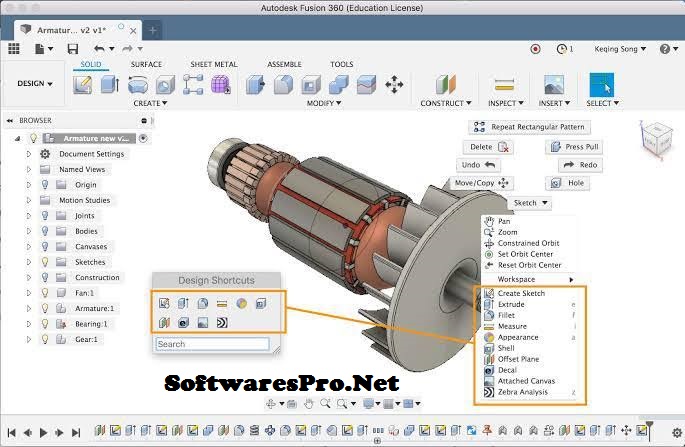The height and width of the screenshot is (447, 685).
Task: Pick the Combine modify icon
Action: (x=339, y=84)
